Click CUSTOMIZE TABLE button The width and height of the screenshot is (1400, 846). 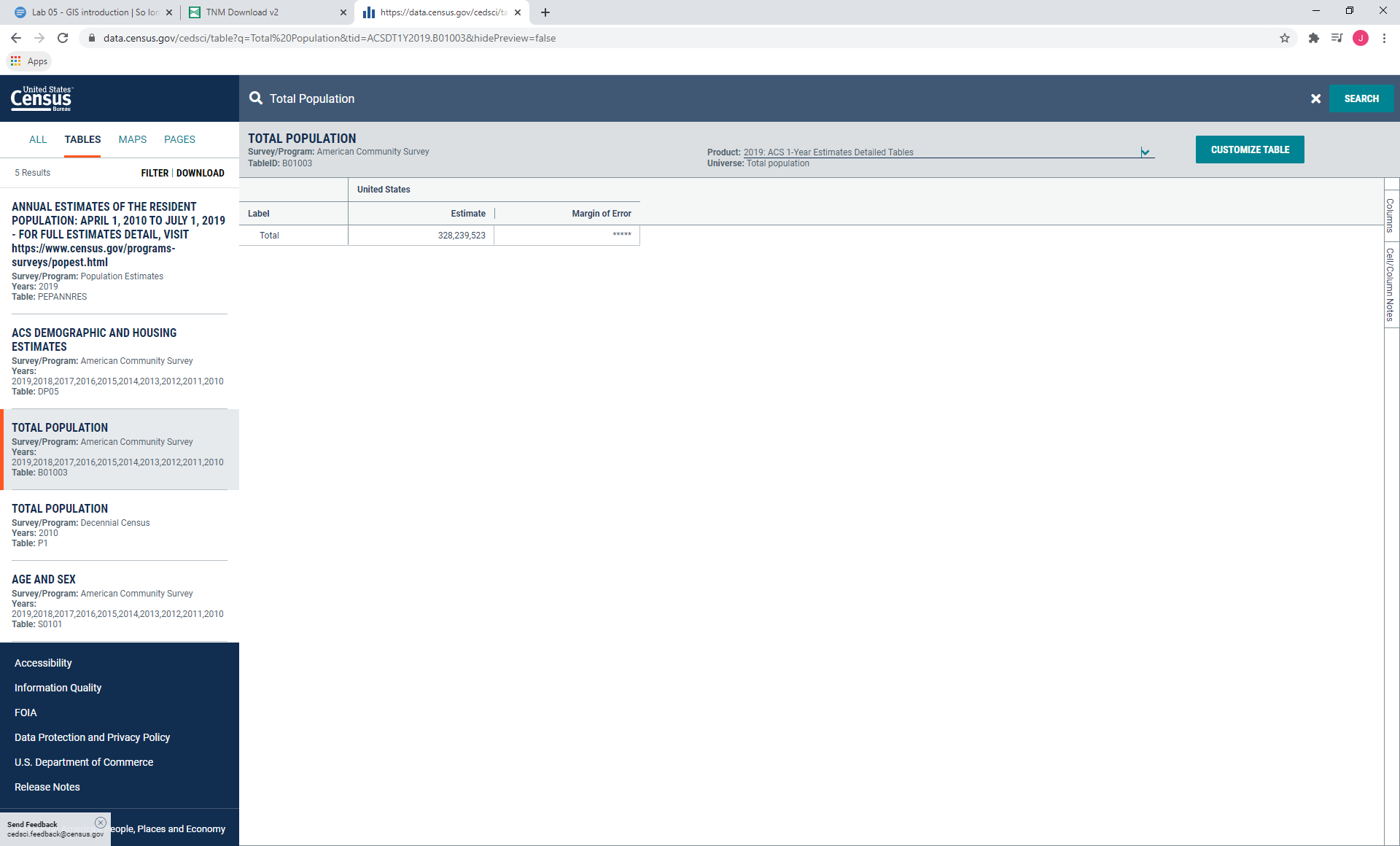pyautogui.click(x=1250, y=150)
